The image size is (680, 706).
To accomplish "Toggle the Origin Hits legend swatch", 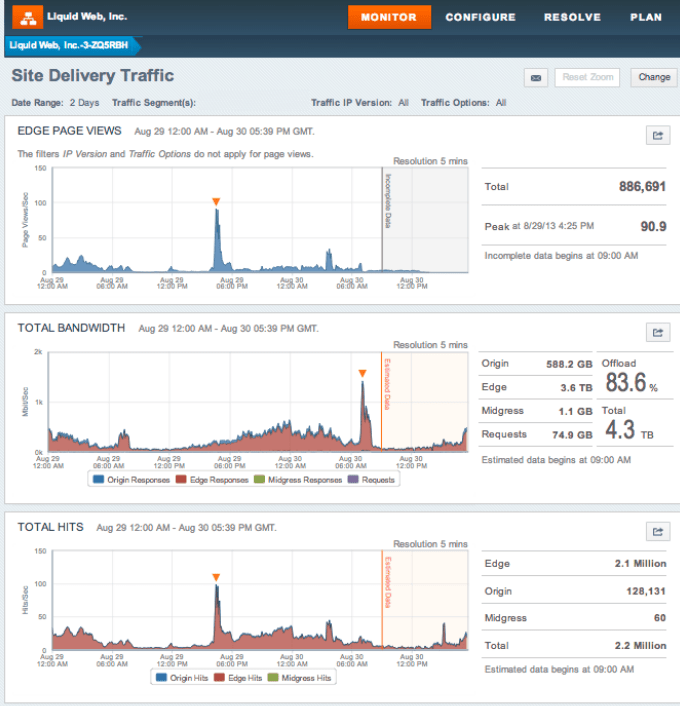I will point(161,677).
